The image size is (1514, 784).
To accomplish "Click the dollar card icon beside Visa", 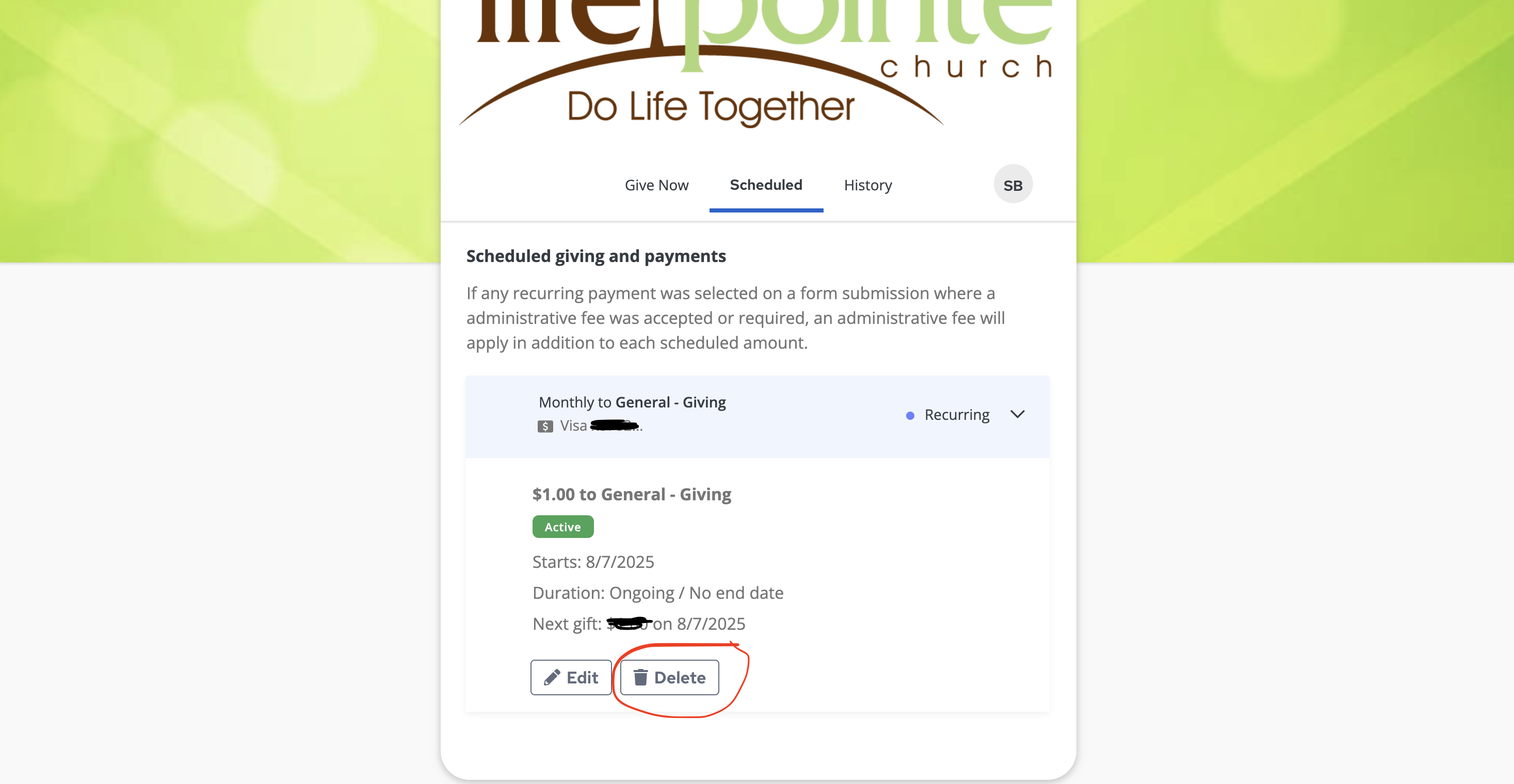I will tap(545, 427).
